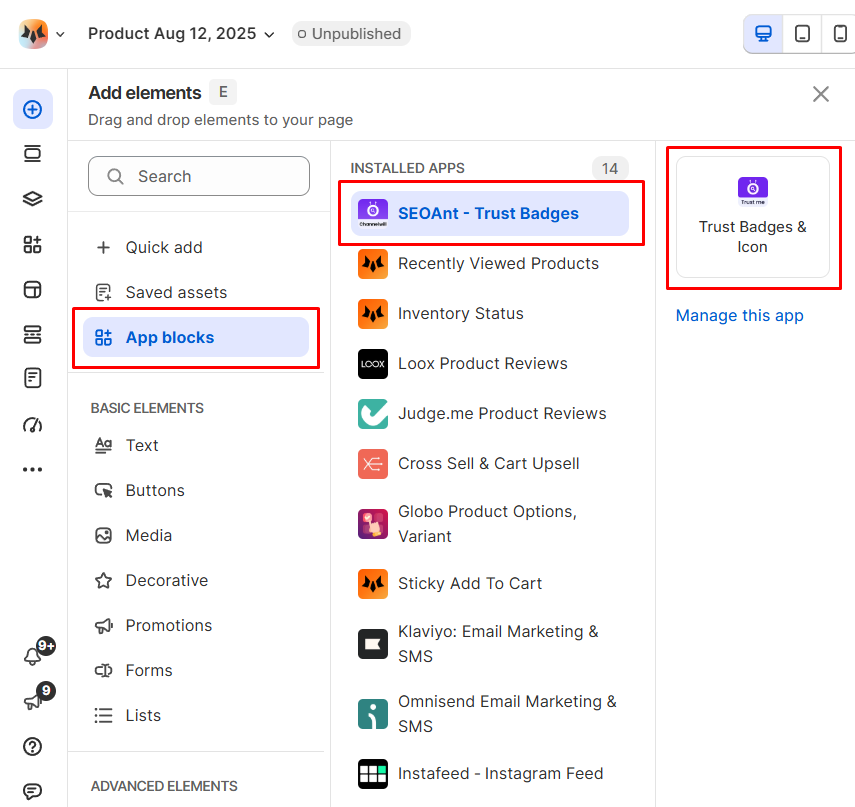Click the installed apps count badge 14
Screen dimensions: 855x807
pos(610,168)
